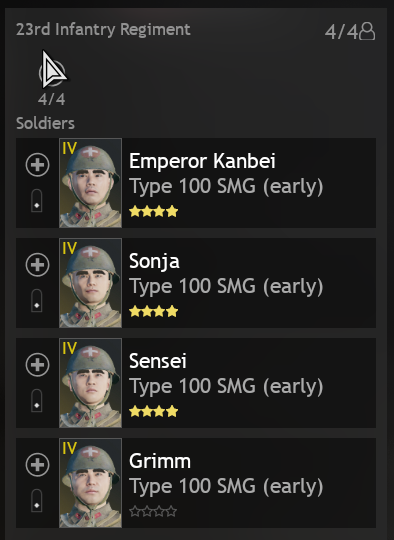Screen dimensions: 394x540
Task: Click the rank badge icon under Grimm's plus
Action: (37, 500)
